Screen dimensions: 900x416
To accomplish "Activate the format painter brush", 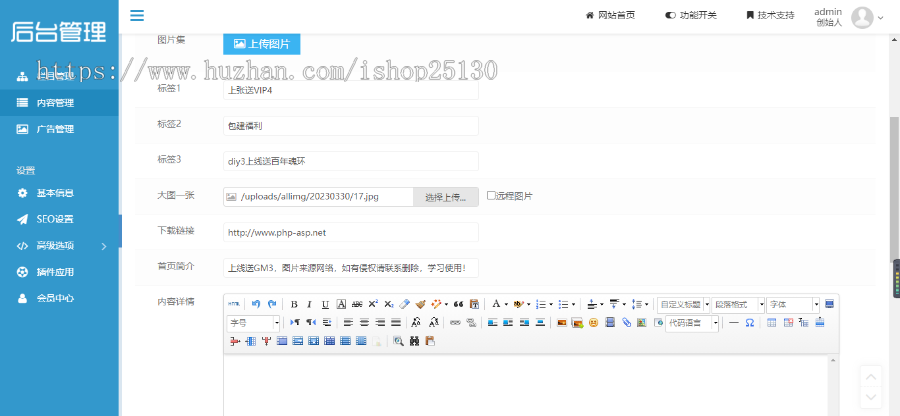I will coord(421,304).
